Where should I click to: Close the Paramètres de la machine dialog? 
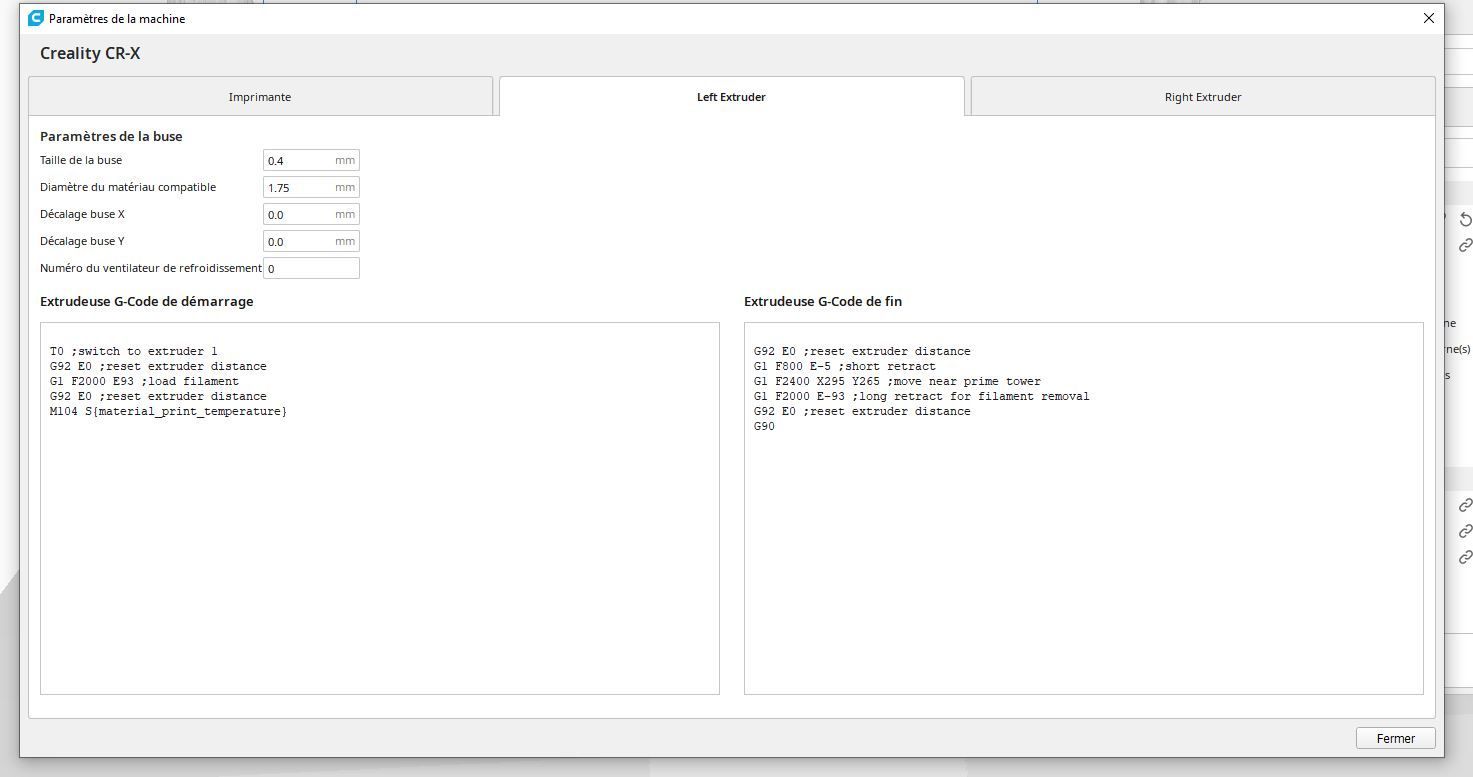pyautogui.click(x=1428, y=18)
